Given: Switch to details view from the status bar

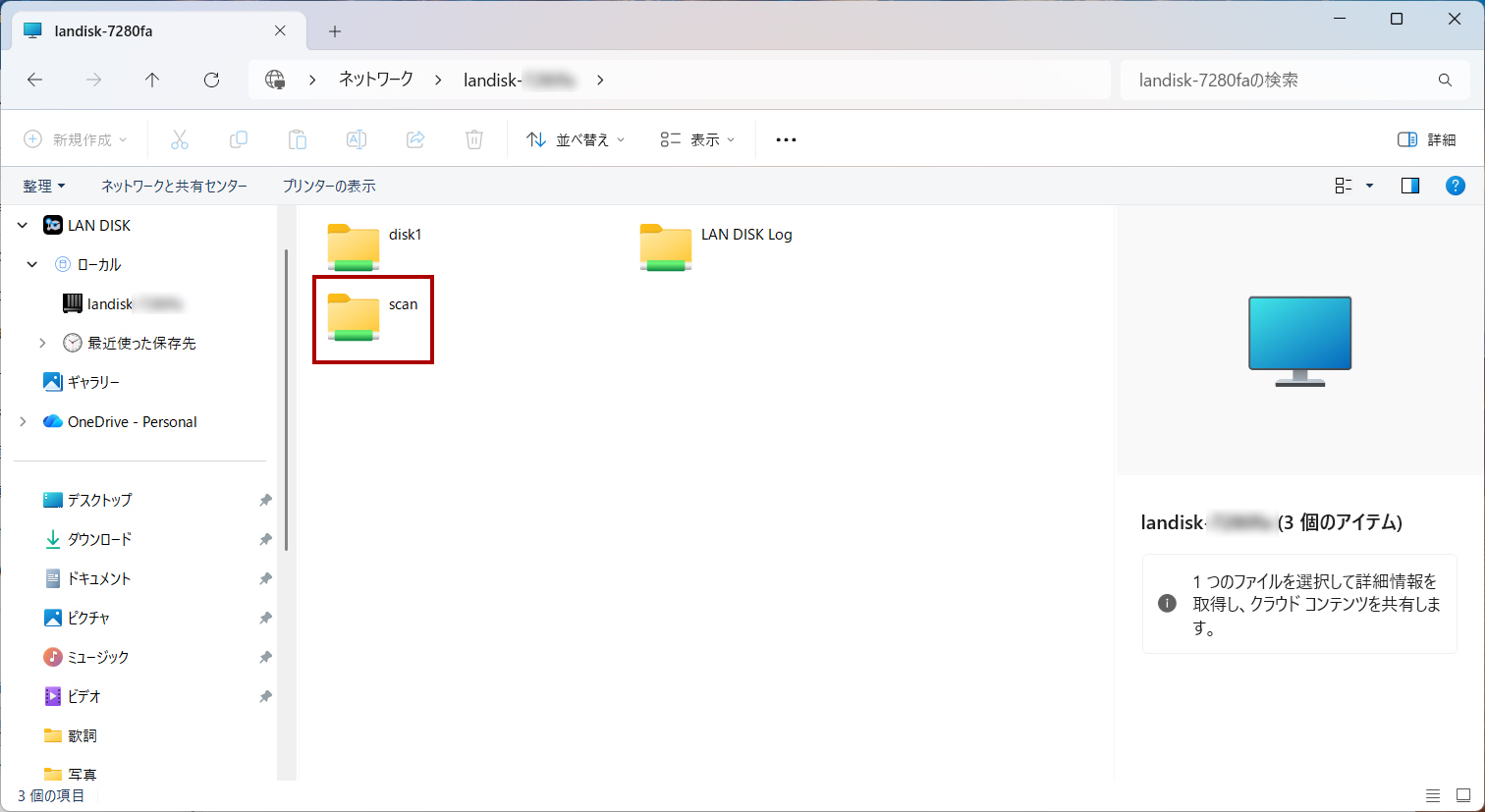Looking at the screenshot, I should click(1432, 795).
